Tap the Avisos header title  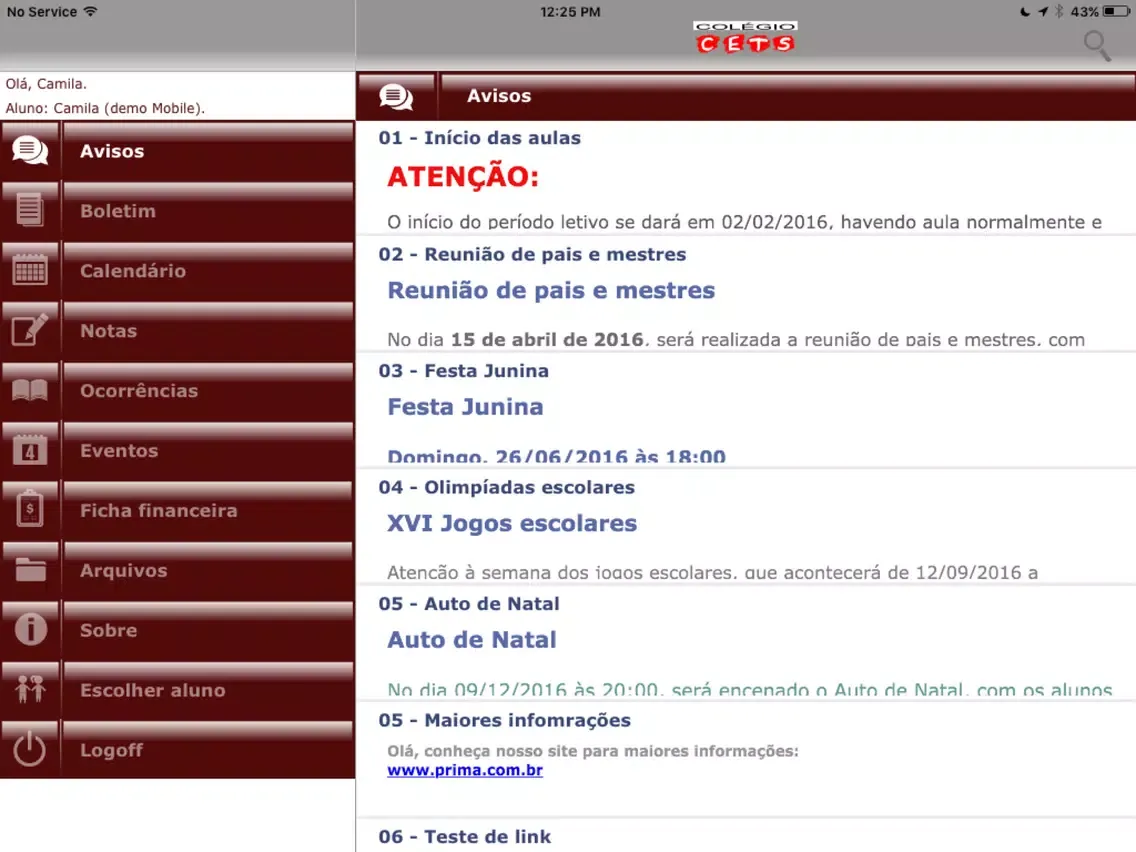coord(499,96)
